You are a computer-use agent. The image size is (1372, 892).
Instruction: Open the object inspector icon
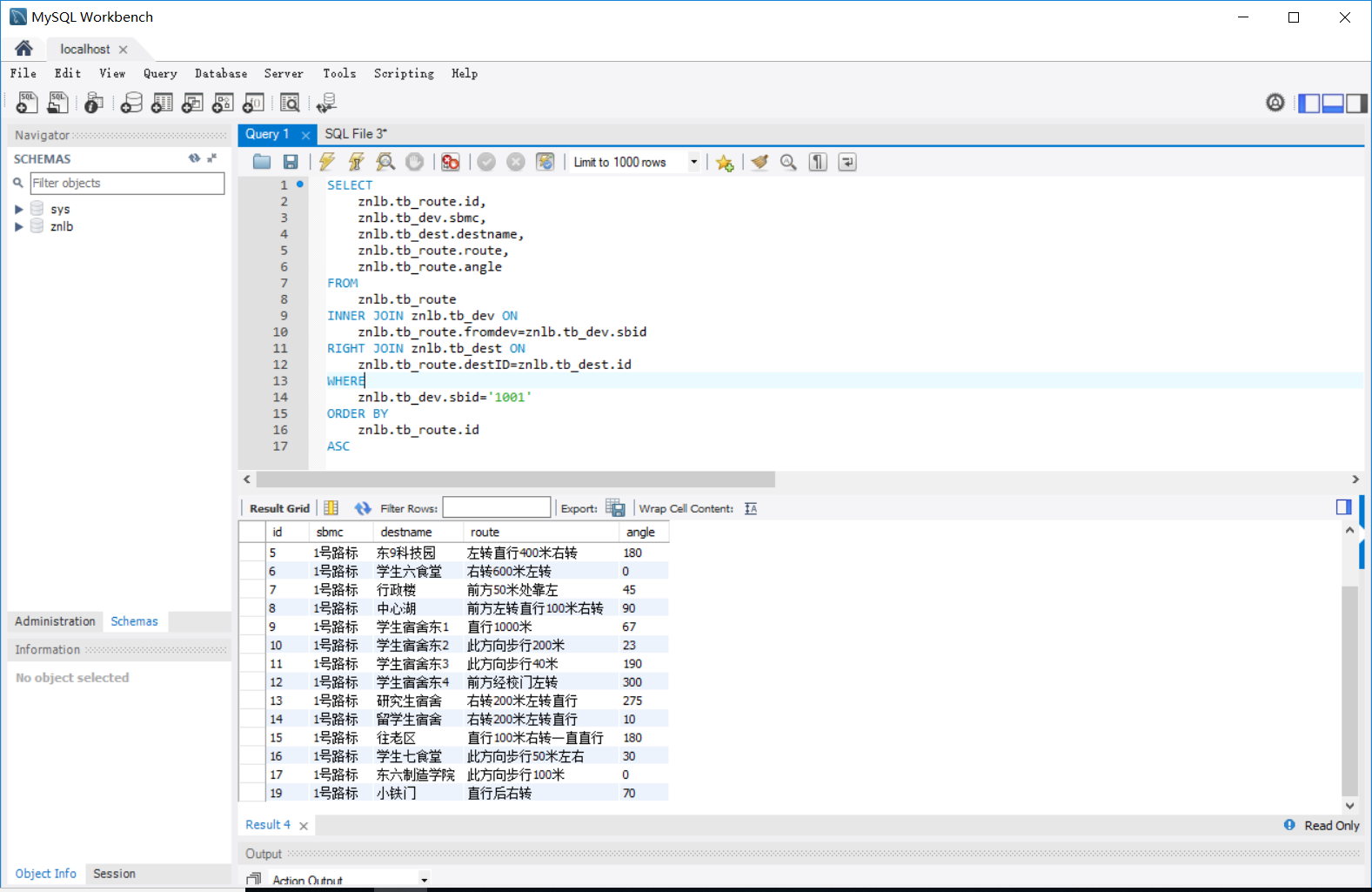(94, 104)
